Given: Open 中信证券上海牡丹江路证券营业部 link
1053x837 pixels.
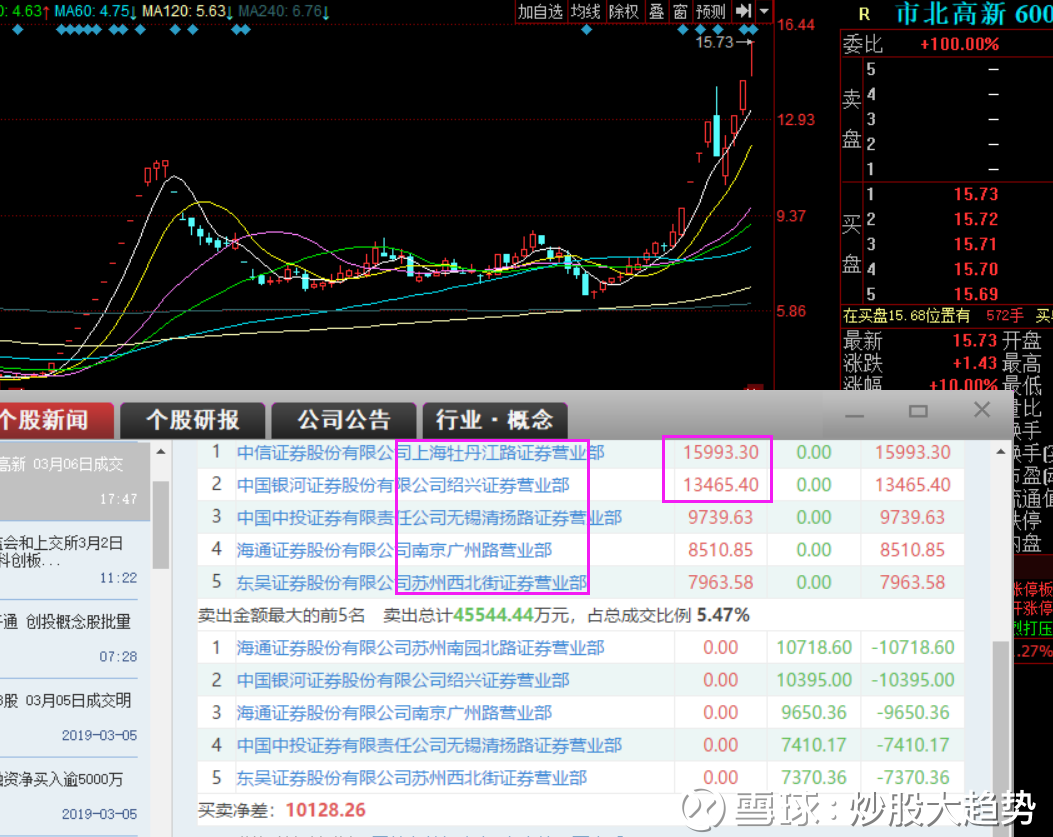Looking at the screenshot, I should (420, 453).
